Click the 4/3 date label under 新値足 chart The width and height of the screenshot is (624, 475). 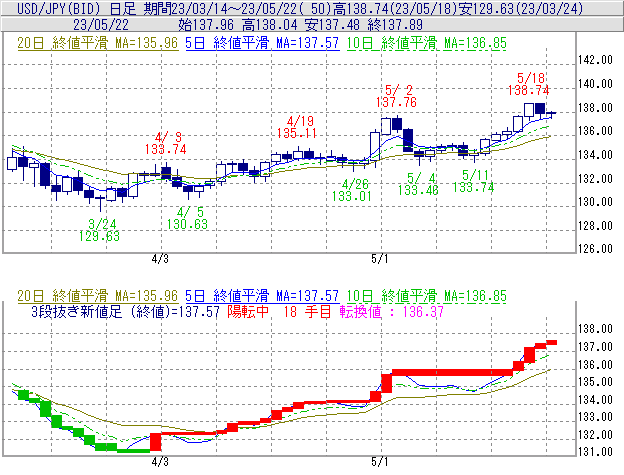[x=160, y=462]
